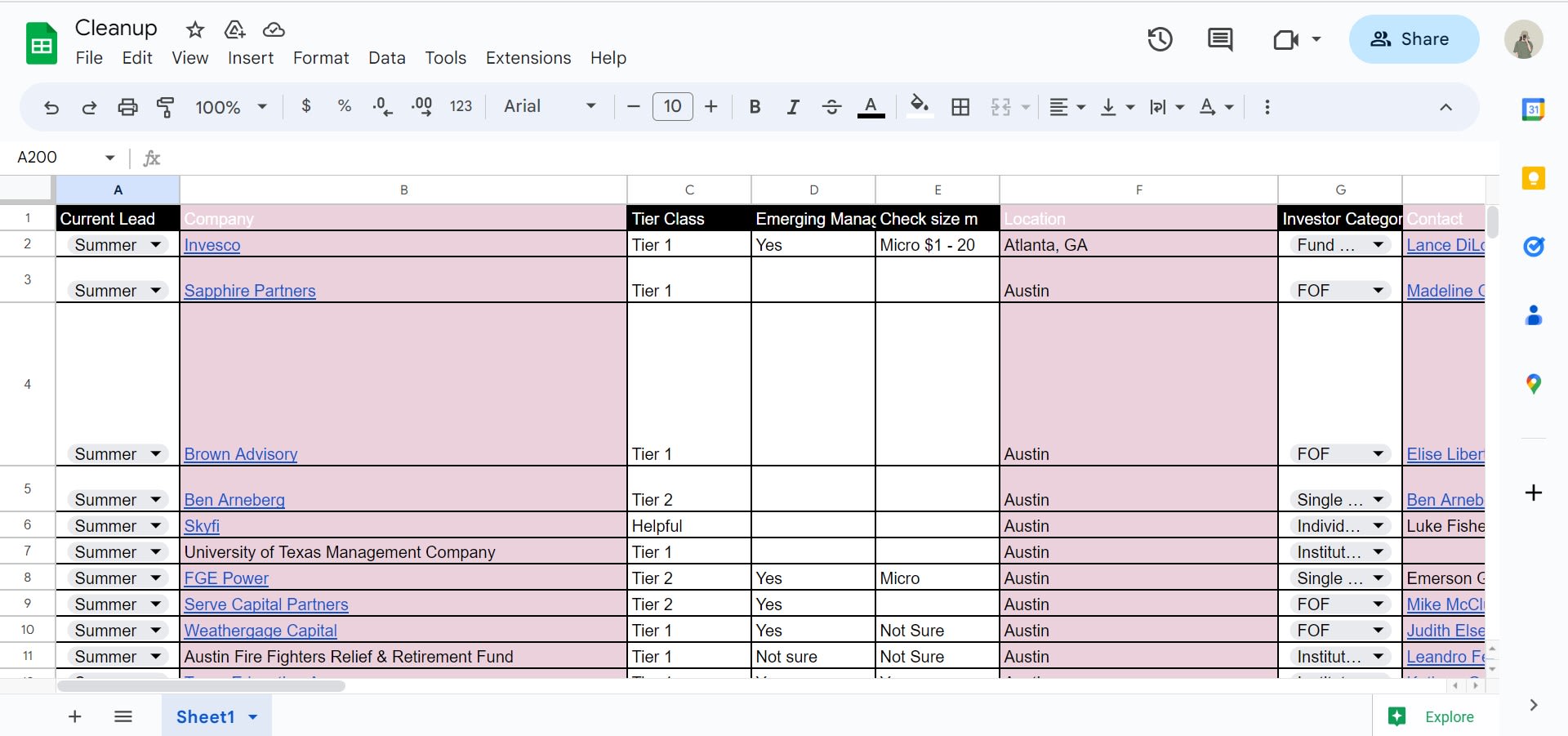Image resolution: width=1568 pixels, height=736 pixels.
Task: Open more number formats 123
Action: click(x=461, y=106)
